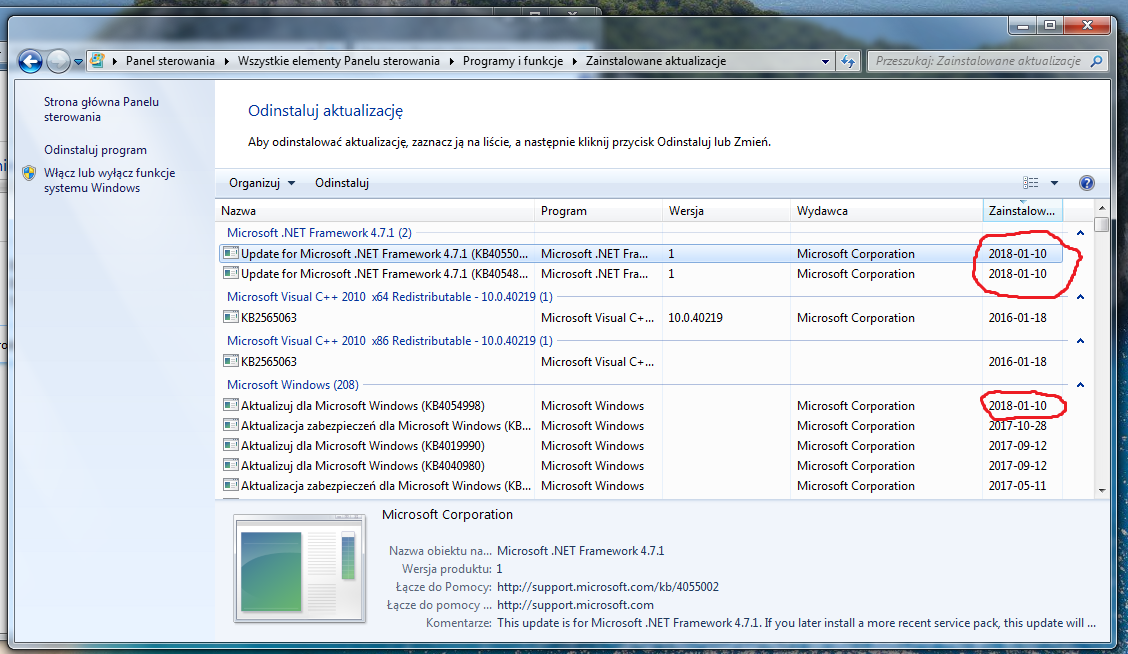Collapse the Visual C++ 2010 x86 group

[x=1080, y=341]
